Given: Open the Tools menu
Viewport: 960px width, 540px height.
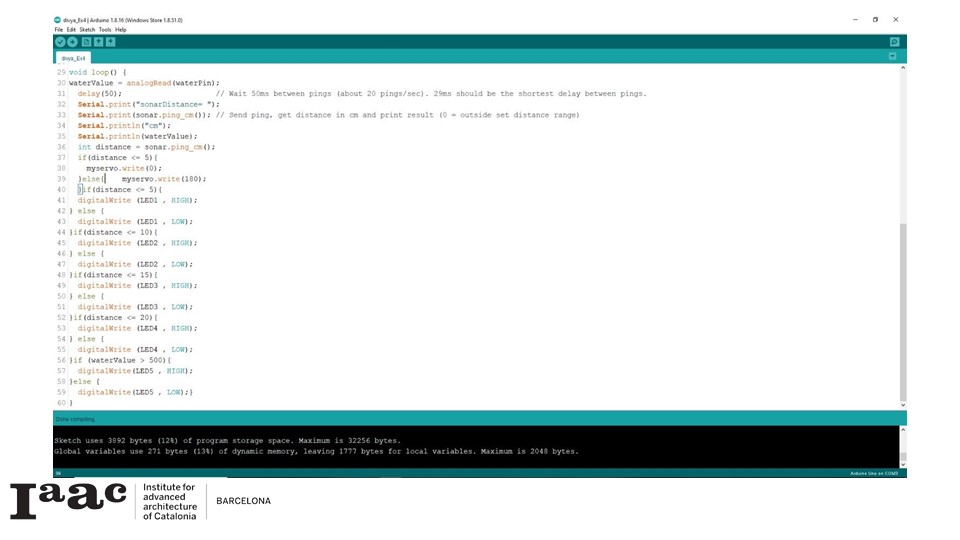Looking at the screenshot, I should 105,30.
